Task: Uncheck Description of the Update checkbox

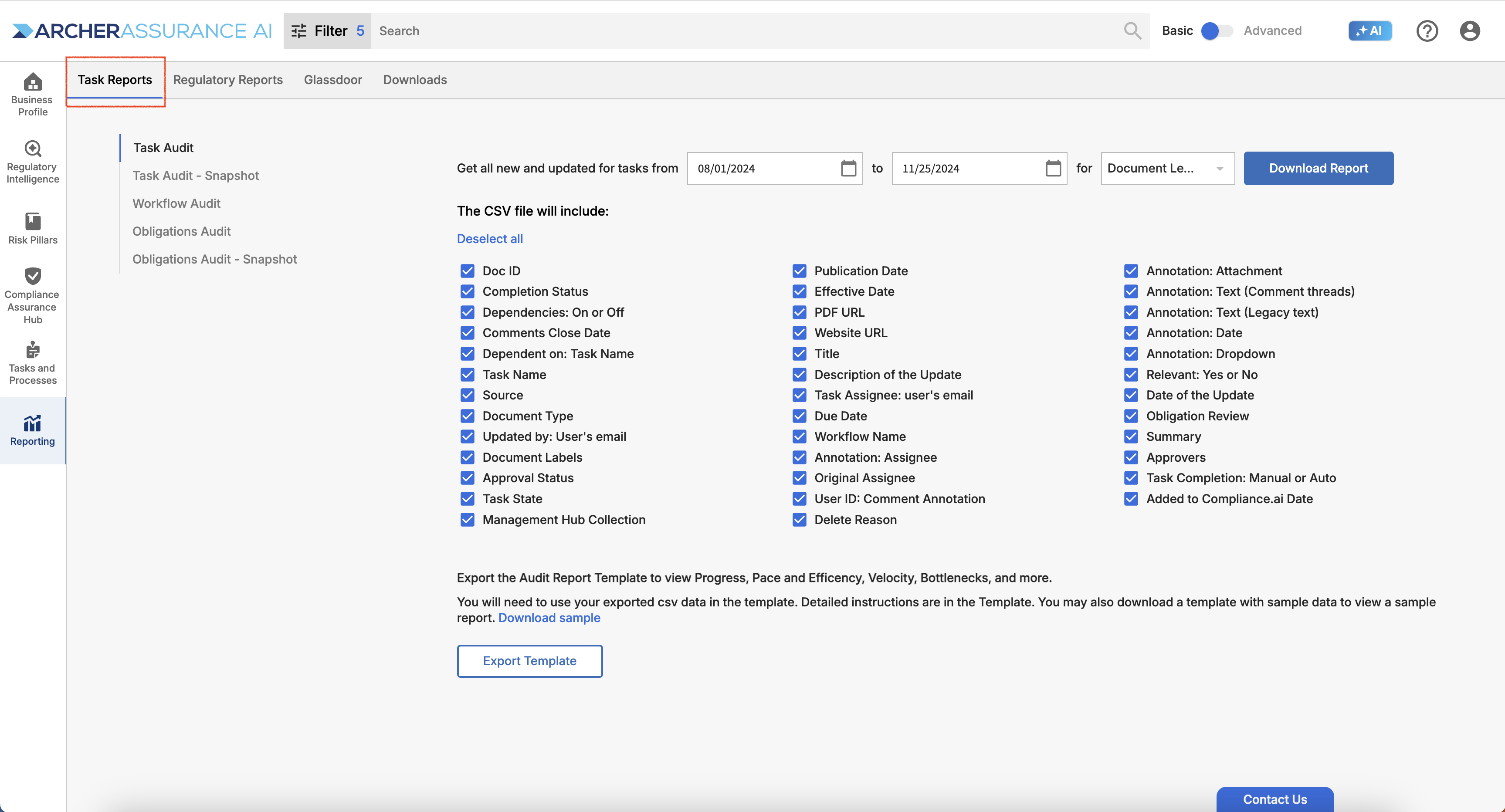Action: 799,375
